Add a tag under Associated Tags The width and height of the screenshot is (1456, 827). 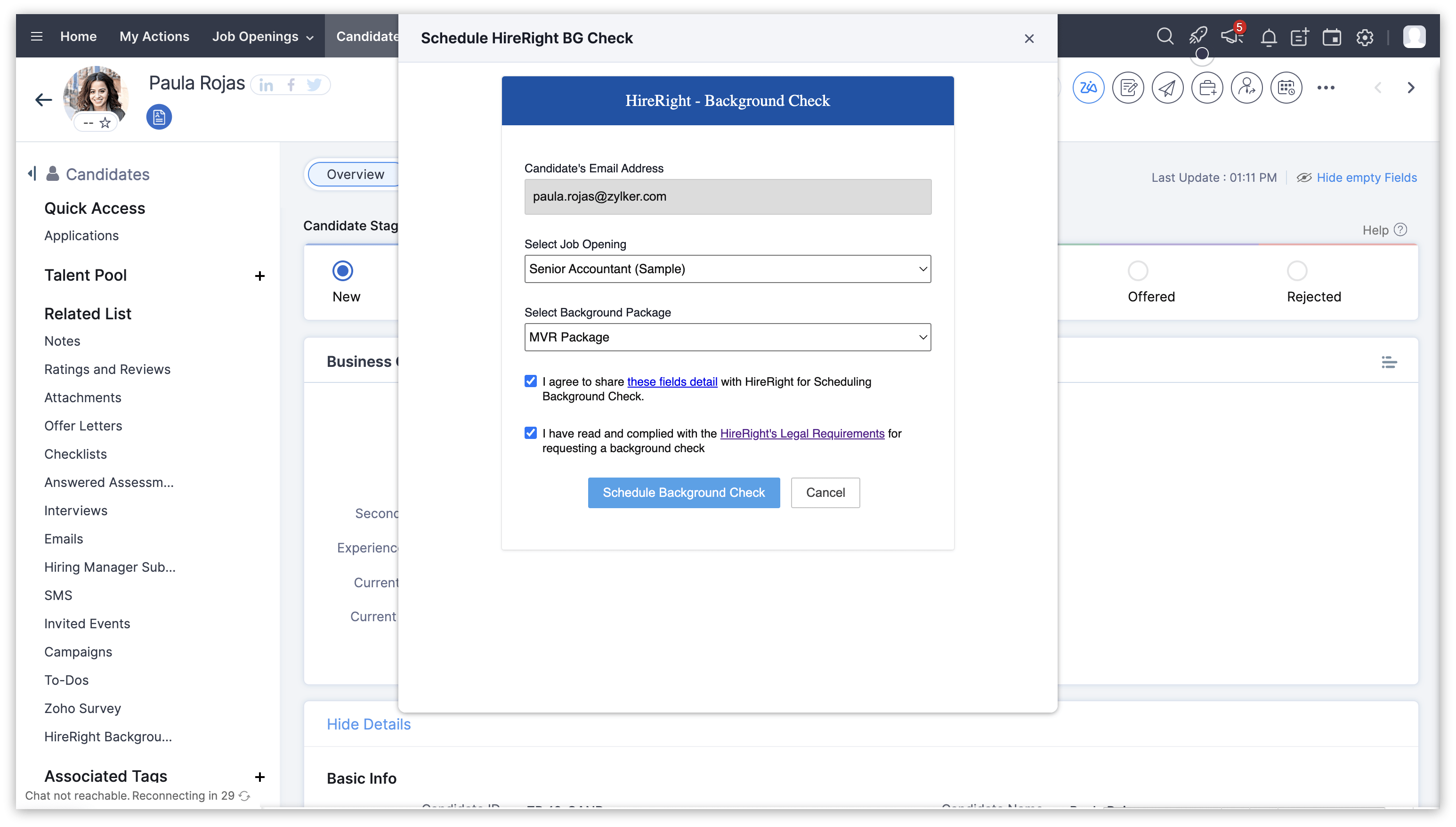(259, 777)
